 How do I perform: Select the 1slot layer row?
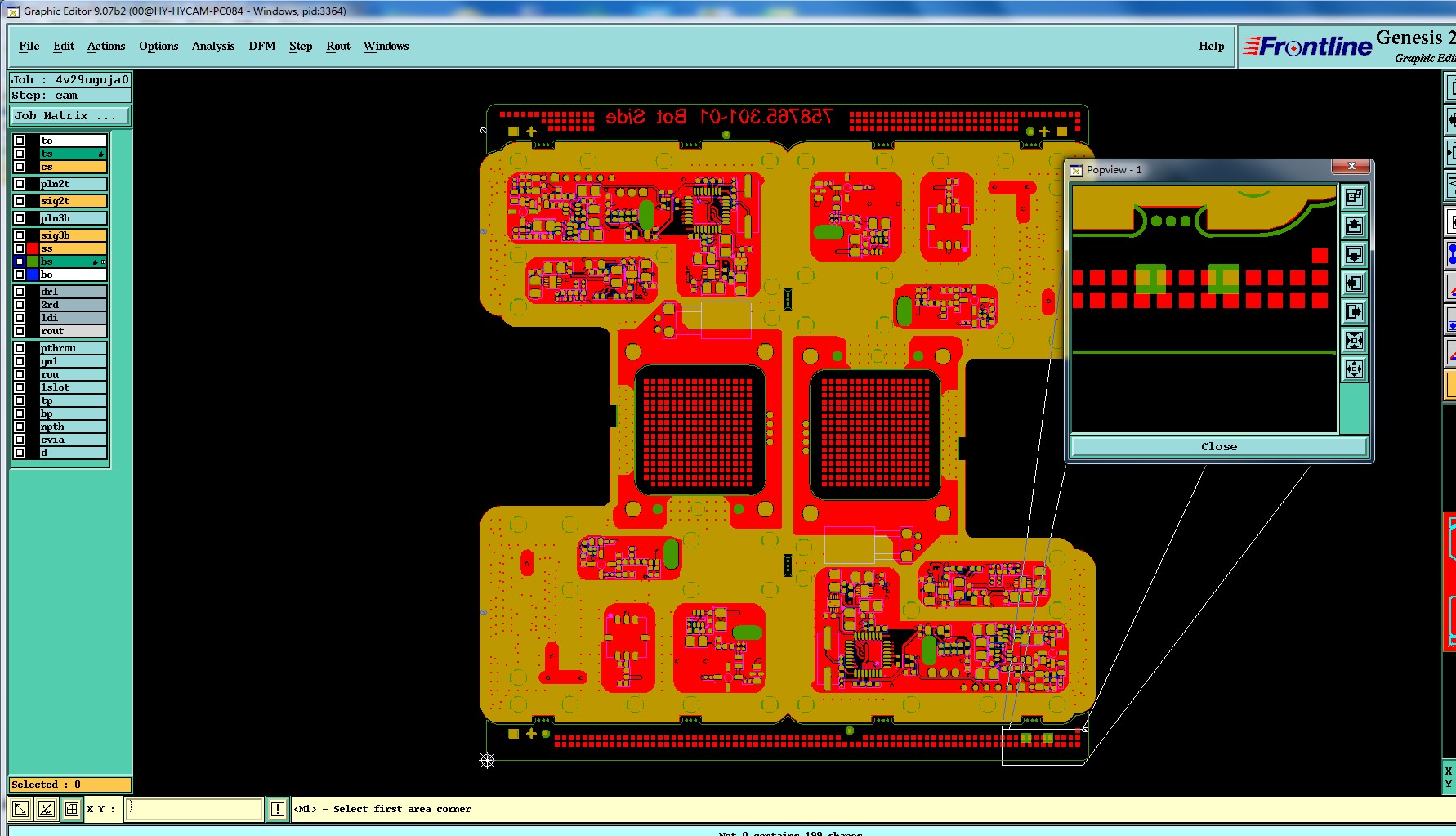pyautogui.click(x=74, y=387)
